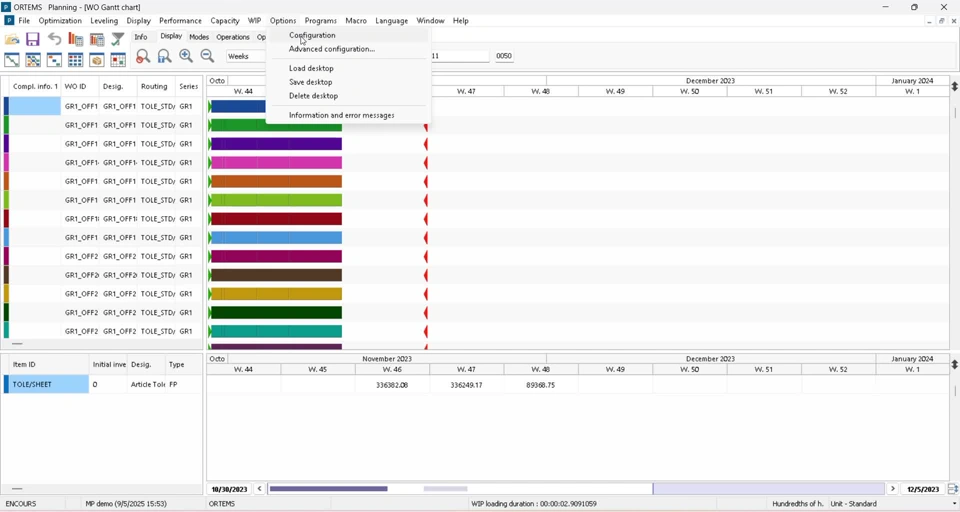Click the 89368.75 value in W. 48
960x512 pixels.
tap(541, 385)
